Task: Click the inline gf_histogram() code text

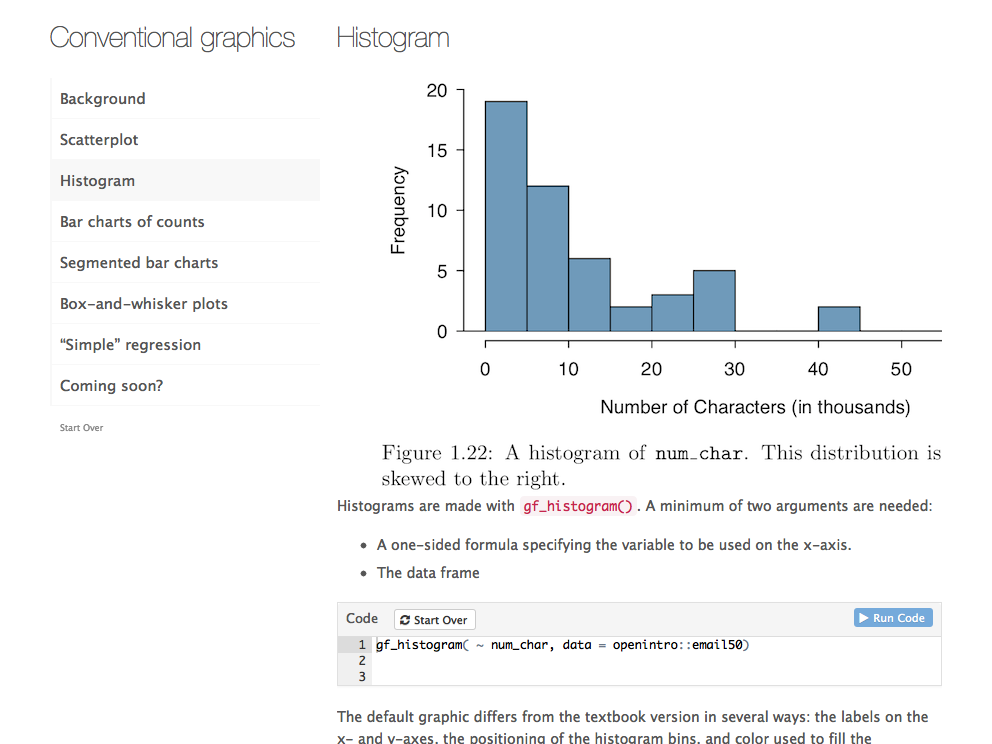Action: pyautogui.click(x=578, y=506)
